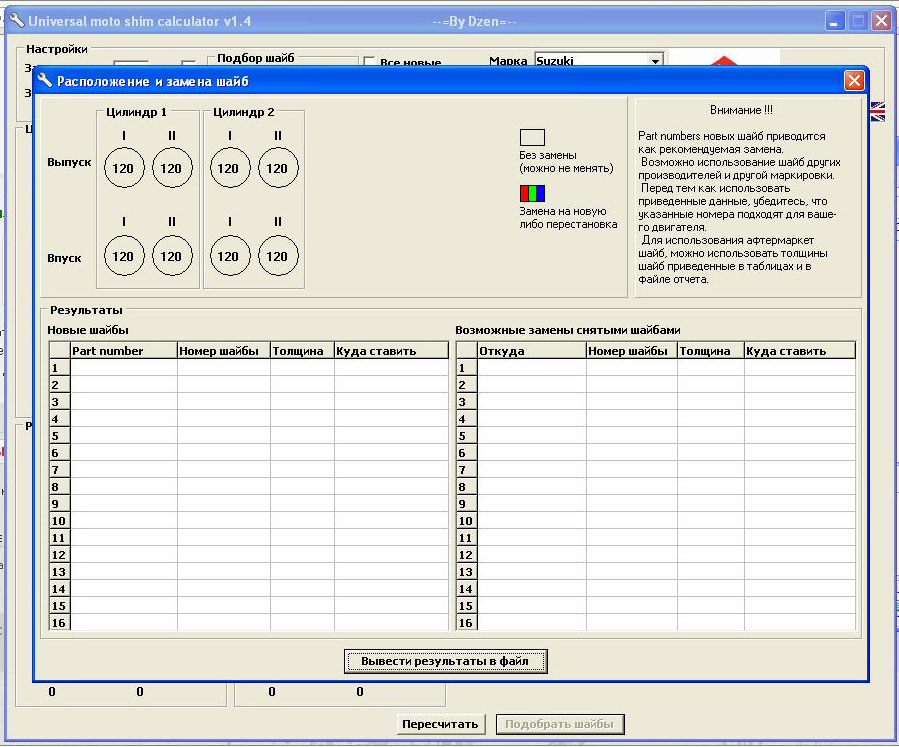The height and width of the screenshot is (747, 899).
Task: Select cylinder 1 intake valve II shim circle
Action: point(172,256)
